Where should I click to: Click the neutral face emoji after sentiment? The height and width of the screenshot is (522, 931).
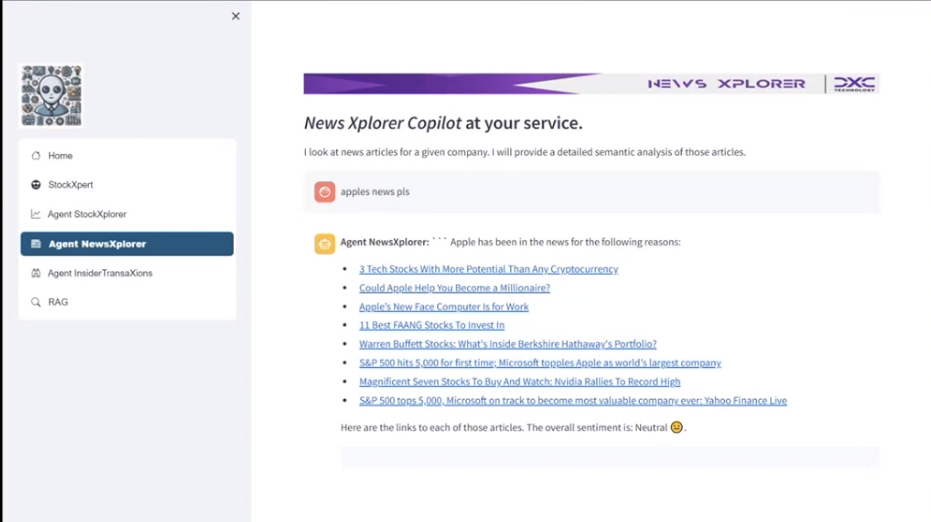coord(676,427)
